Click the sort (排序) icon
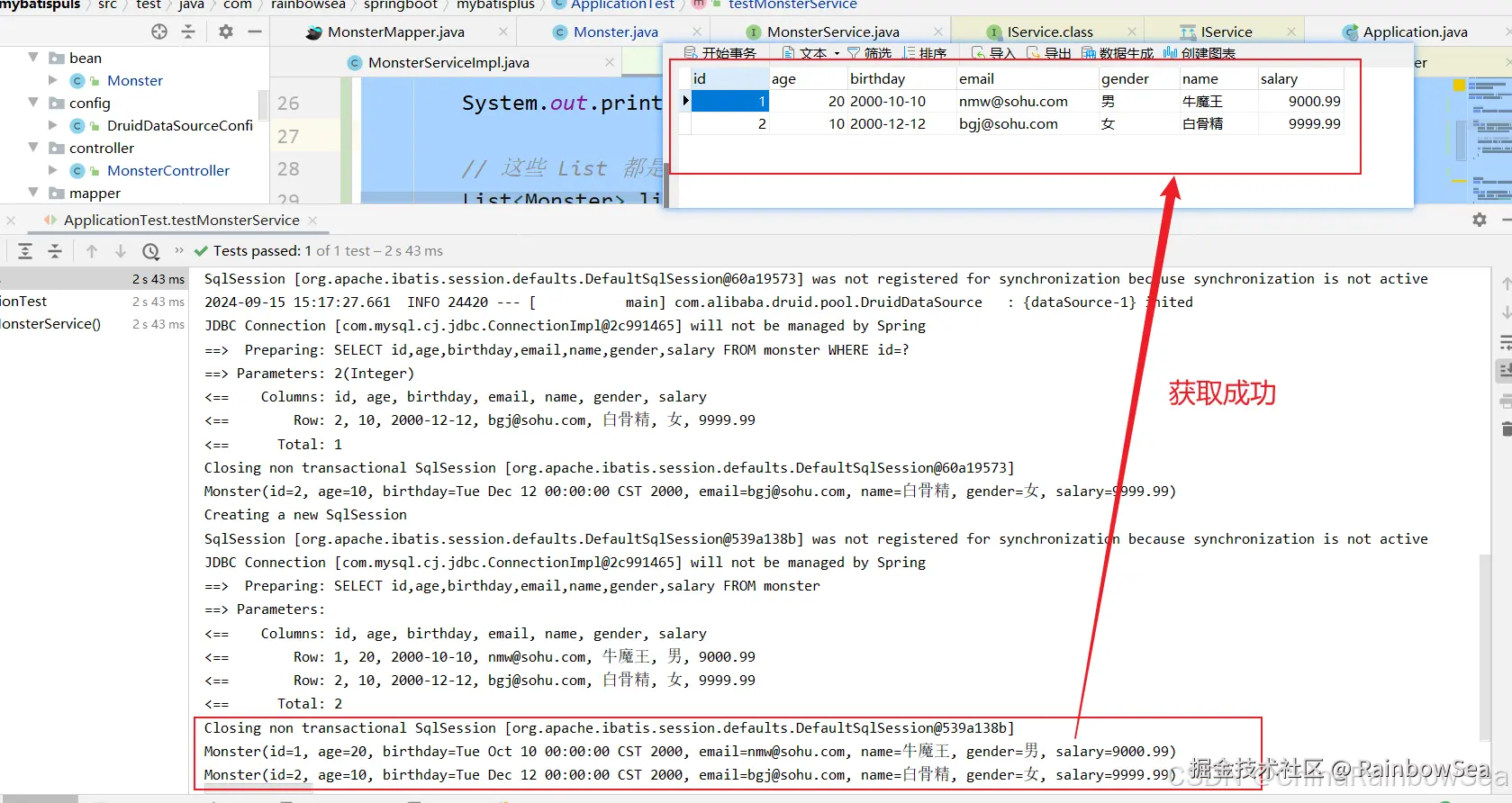1512x803 pixels. click(x=909, y=53)
